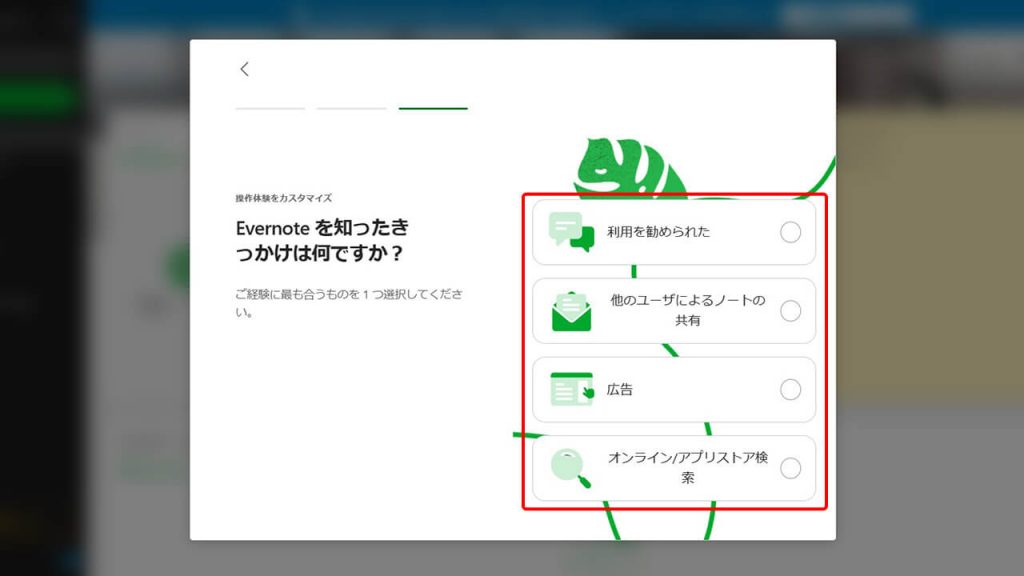Screen dimensions: 1024x576
Task: Select the オンライン/アプリストア検索 radio button
Action: pyautogui.click(x=790, y=468)
